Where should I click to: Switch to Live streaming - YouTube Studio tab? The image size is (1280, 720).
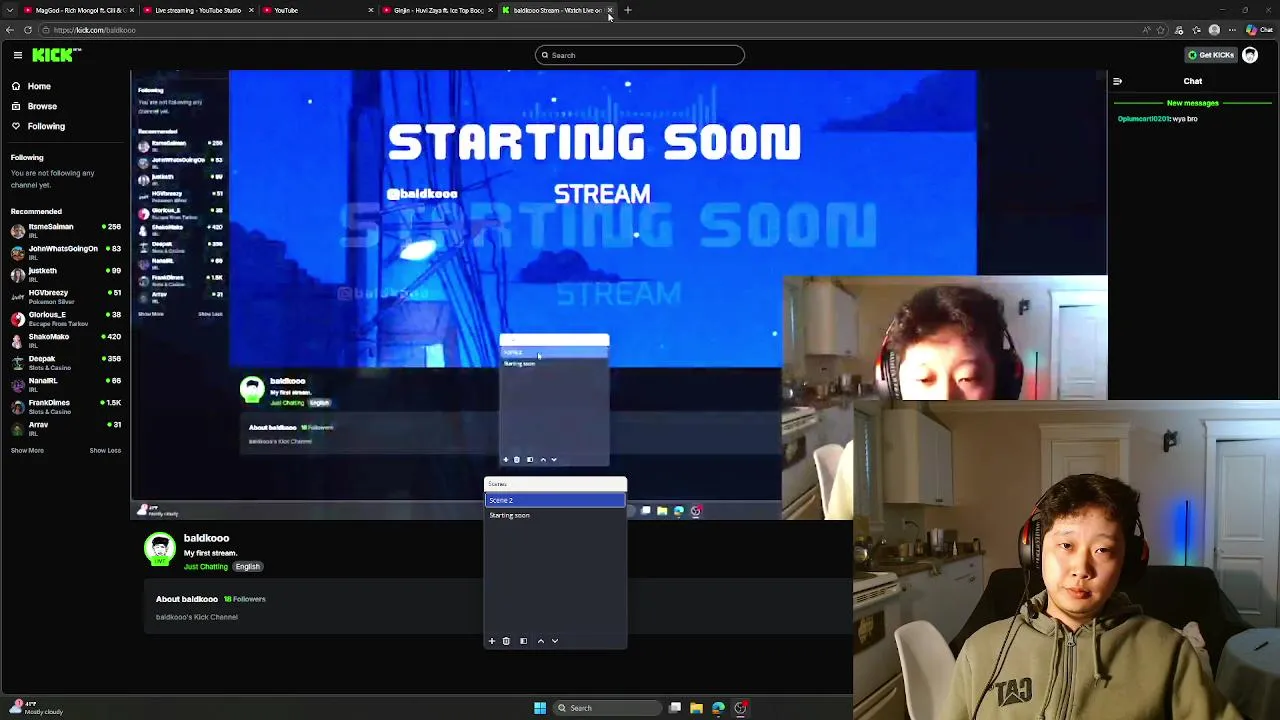click(196, 10)
